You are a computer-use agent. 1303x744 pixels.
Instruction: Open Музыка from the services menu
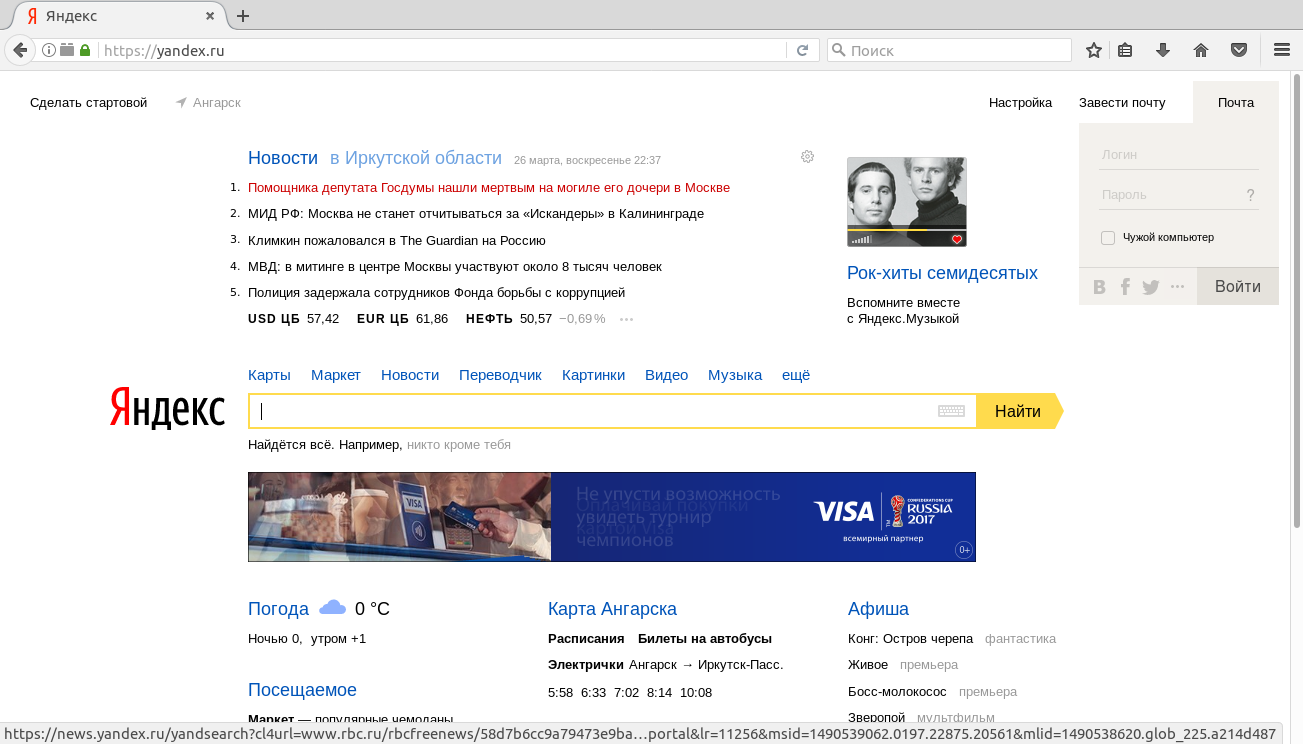[x=735, y=375]
